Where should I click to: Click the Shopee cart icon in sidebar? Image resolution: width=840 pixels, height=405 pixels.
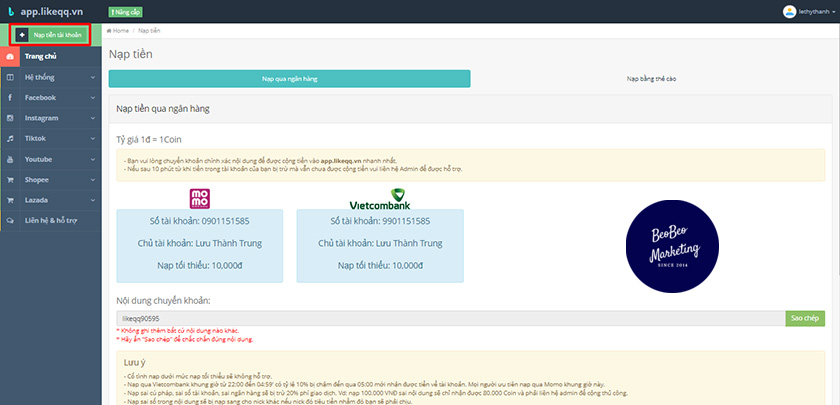coord(10,179)
